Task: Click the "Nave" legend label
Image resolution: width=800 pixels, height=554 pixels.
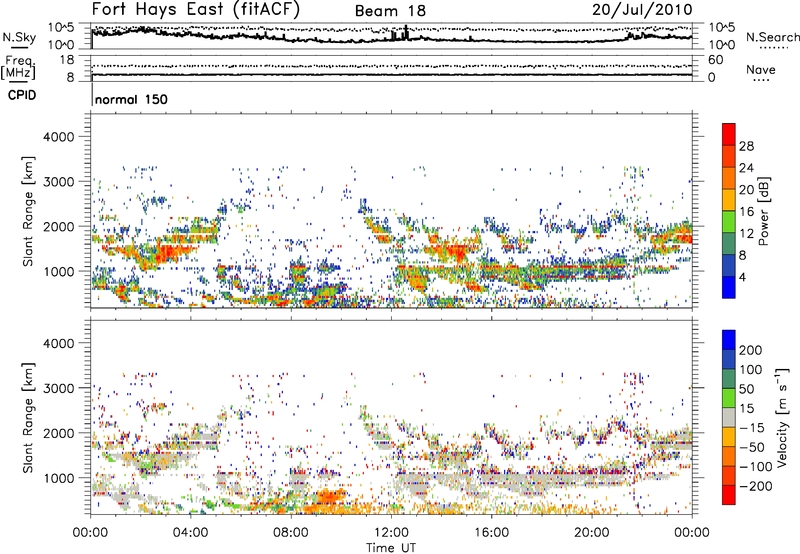Action: point(760,69)
